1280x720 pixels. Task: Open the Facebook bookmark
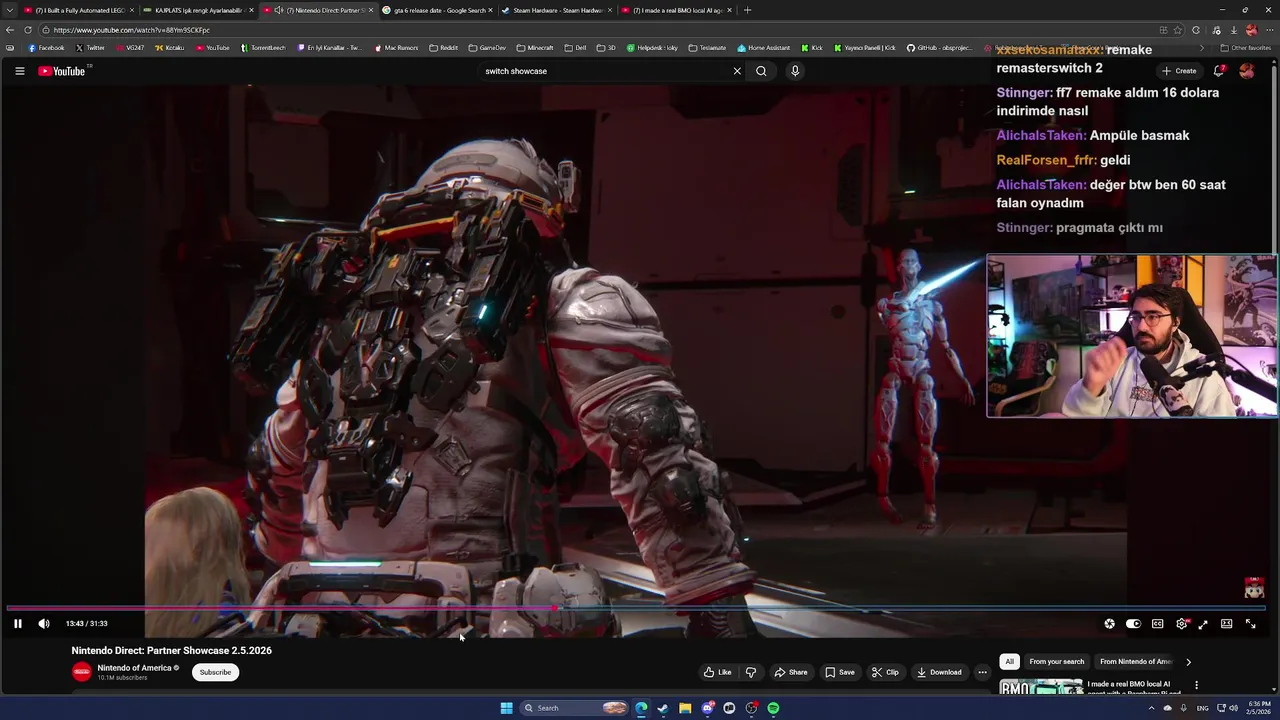click(x=46, y=48)
